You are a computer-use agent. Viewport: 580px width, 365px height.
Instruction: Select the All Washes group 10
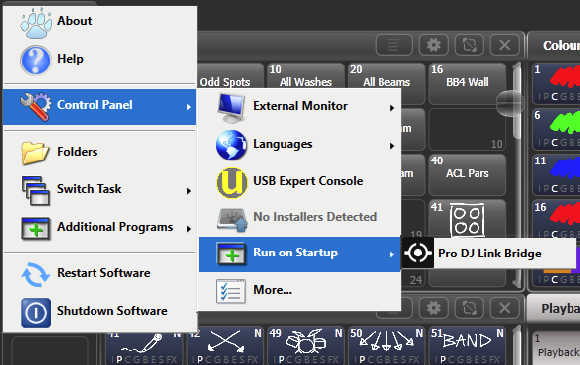point(306,76)
